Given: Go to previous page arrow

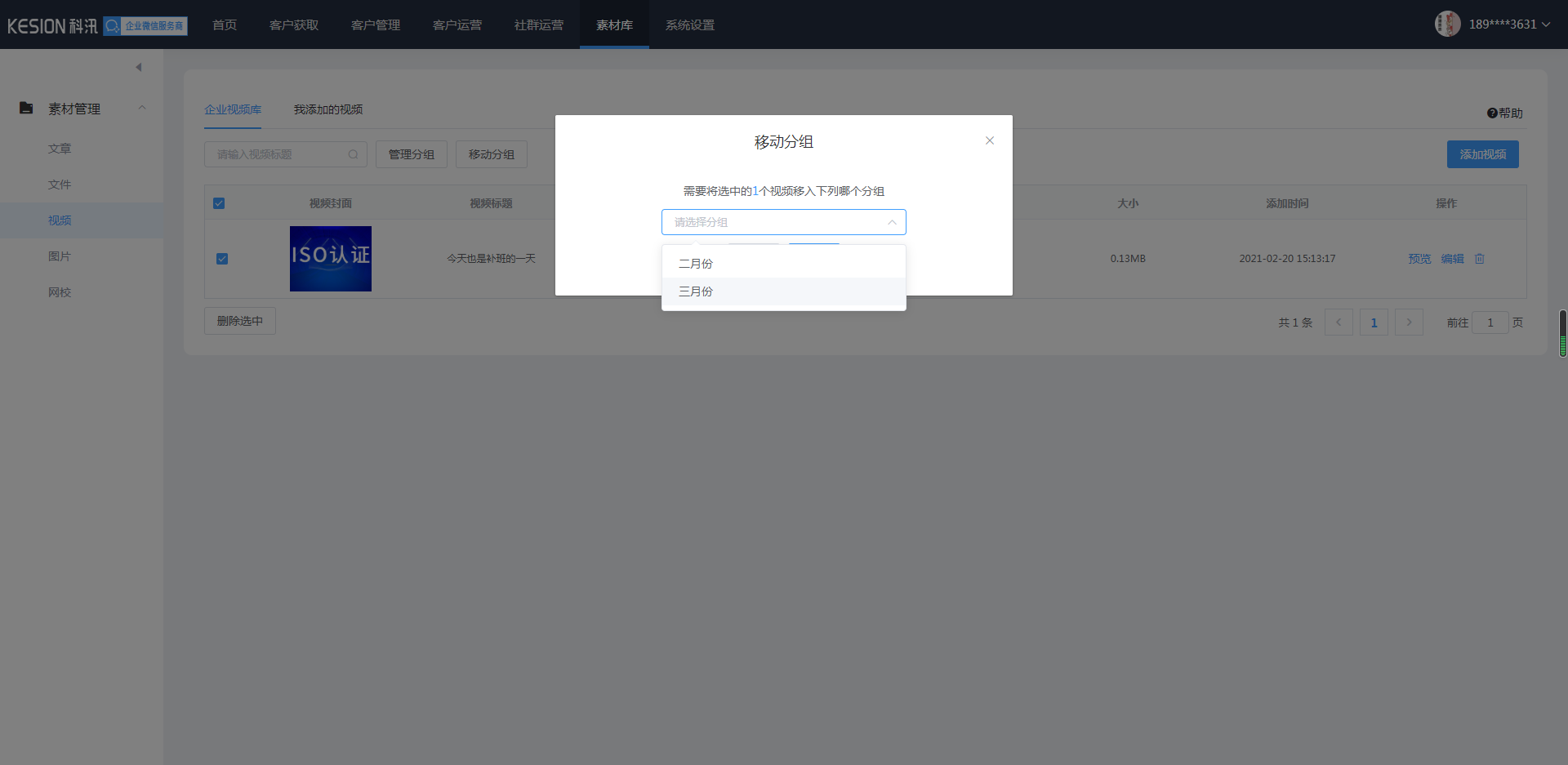Looking at the screenshot, I should point(1339,322).
